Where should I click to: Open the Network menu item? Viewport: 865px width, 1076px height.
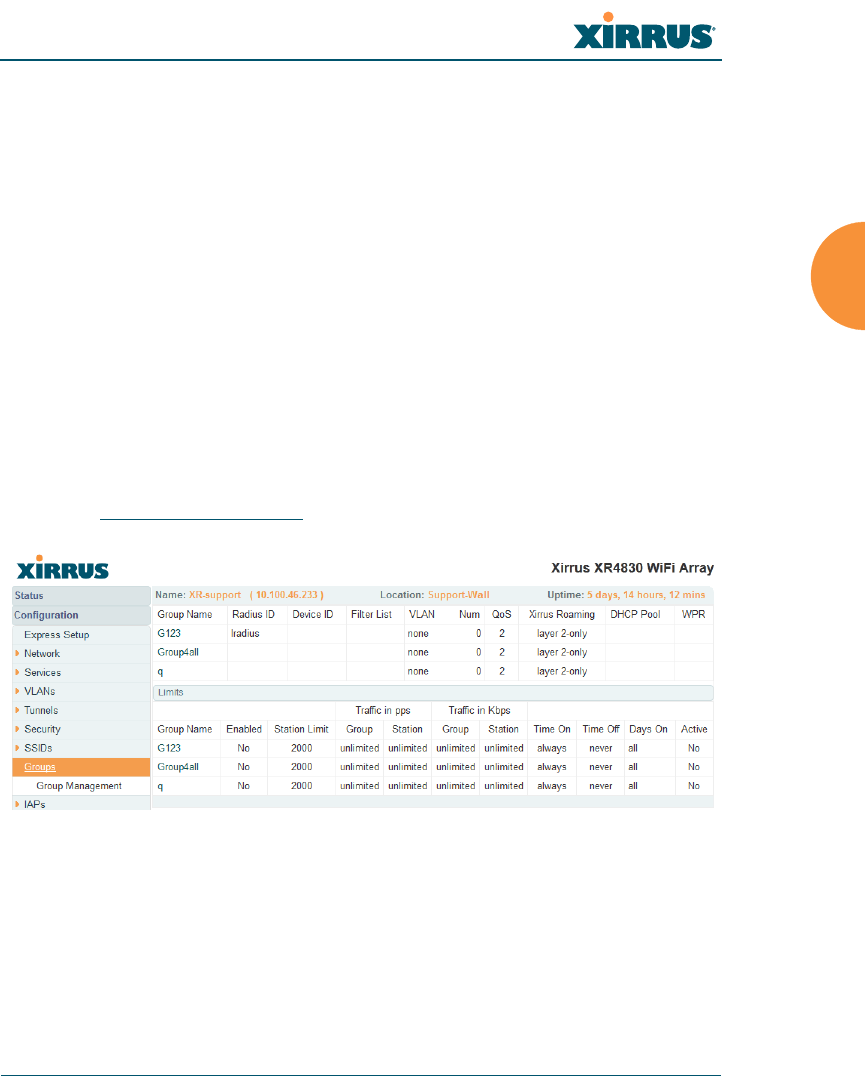[42, 653]
